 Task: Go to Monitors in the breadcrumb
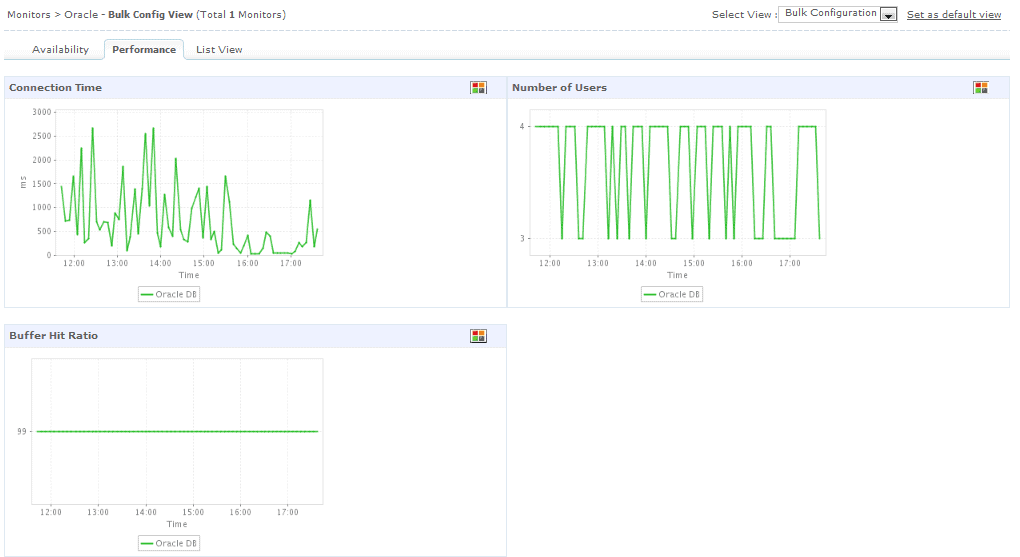[x=29, y=14]
